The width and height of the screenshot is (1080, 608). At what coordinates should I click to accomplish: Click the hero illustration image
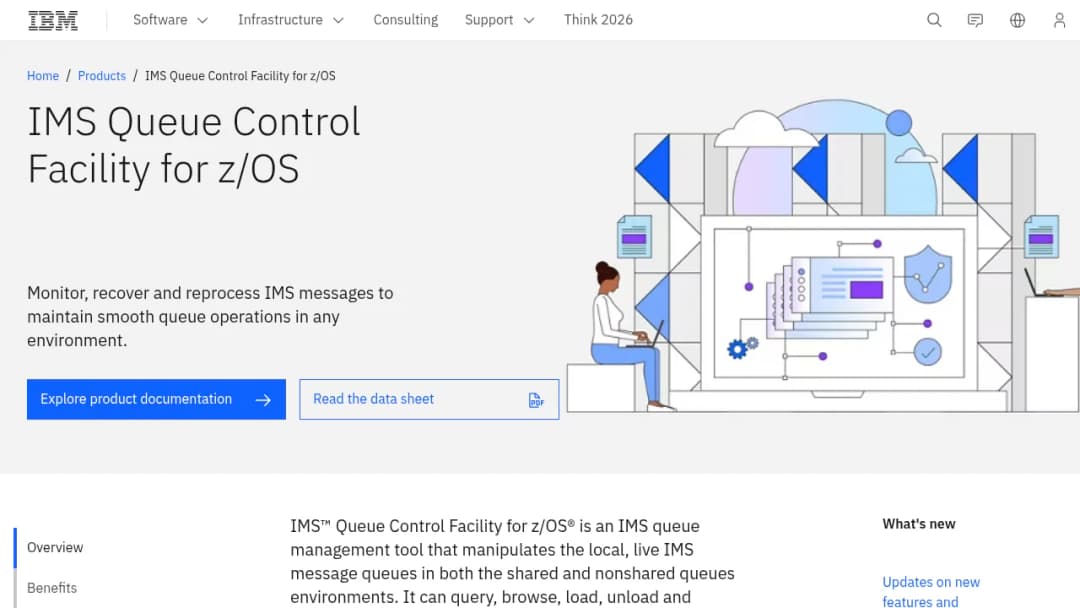[x=822, y=255]
